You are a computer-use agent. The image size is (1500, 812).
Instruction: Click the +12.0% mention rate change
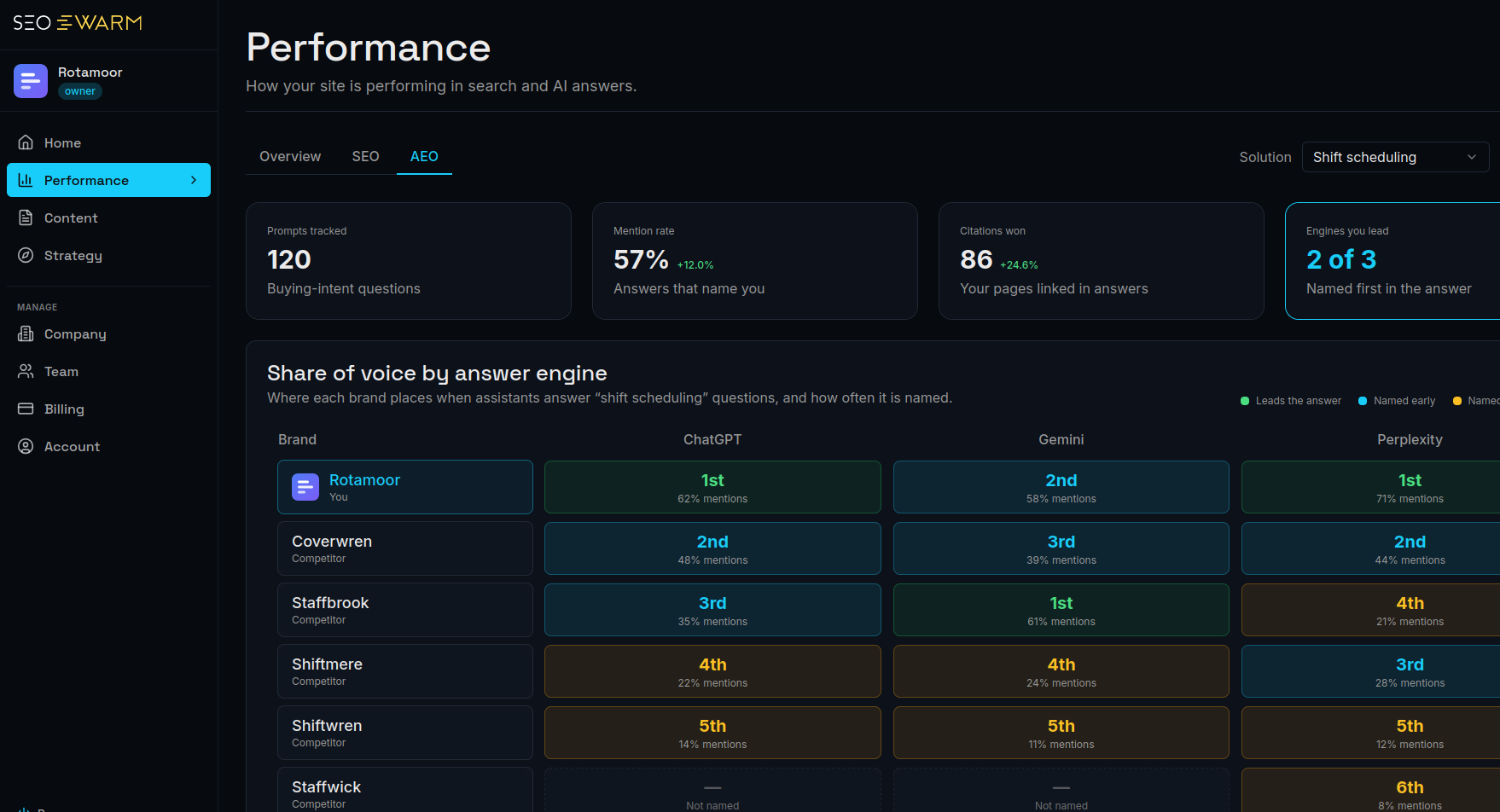click(x=695, y=265)
